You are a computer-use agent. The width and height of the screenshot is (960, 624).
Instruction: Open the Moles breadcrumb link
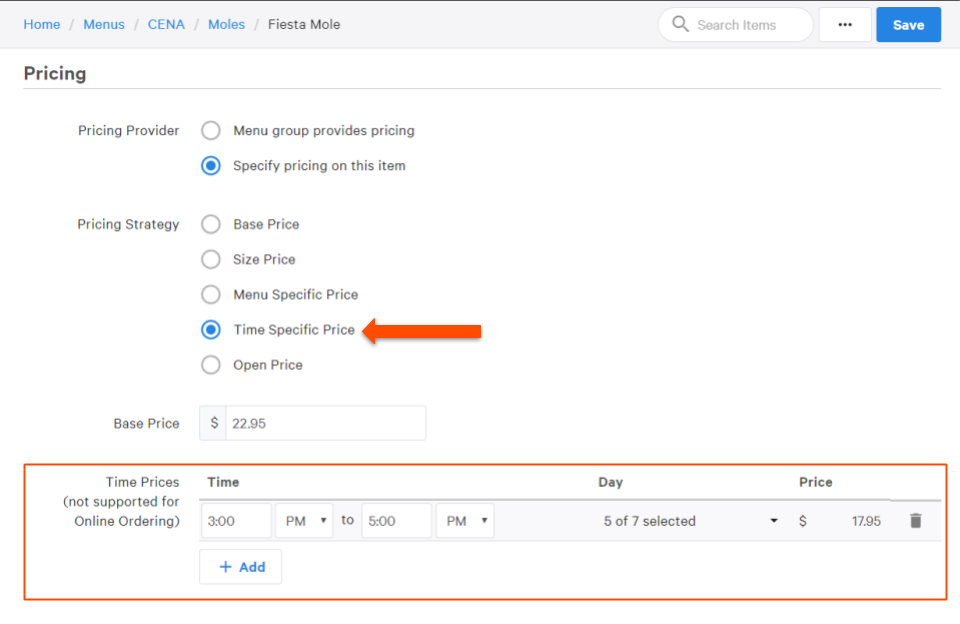click(x=226, y=24)
